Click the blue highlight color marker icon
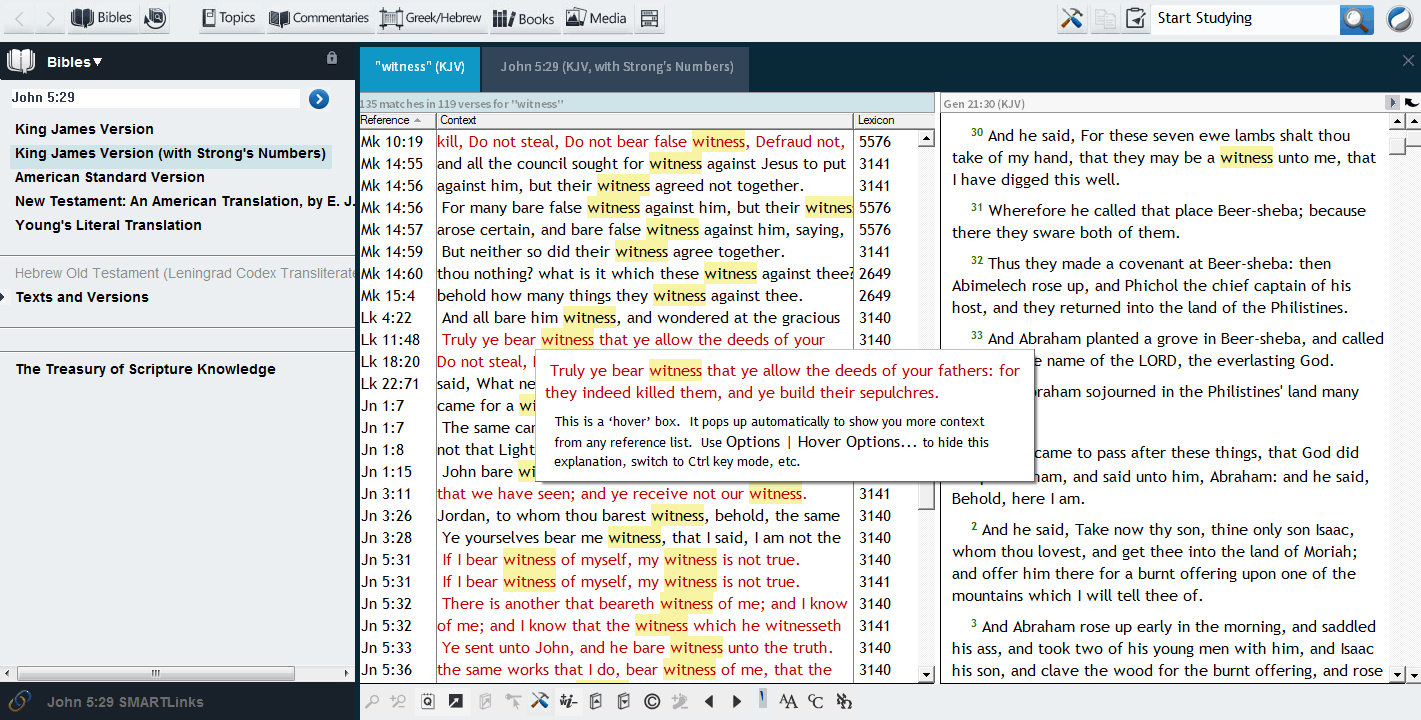Viewport: 1421px width, 720px height. point(763,698)
